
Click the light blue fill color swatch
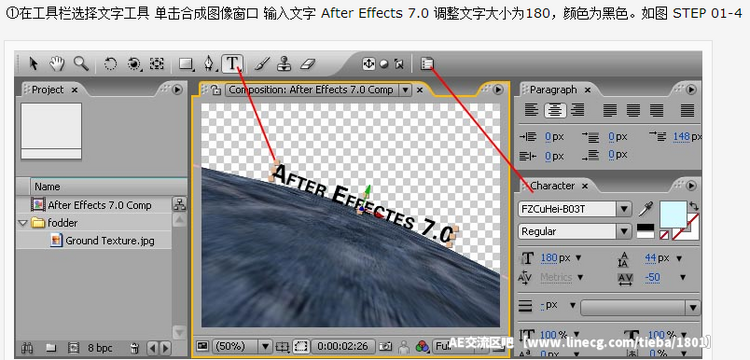673,215
